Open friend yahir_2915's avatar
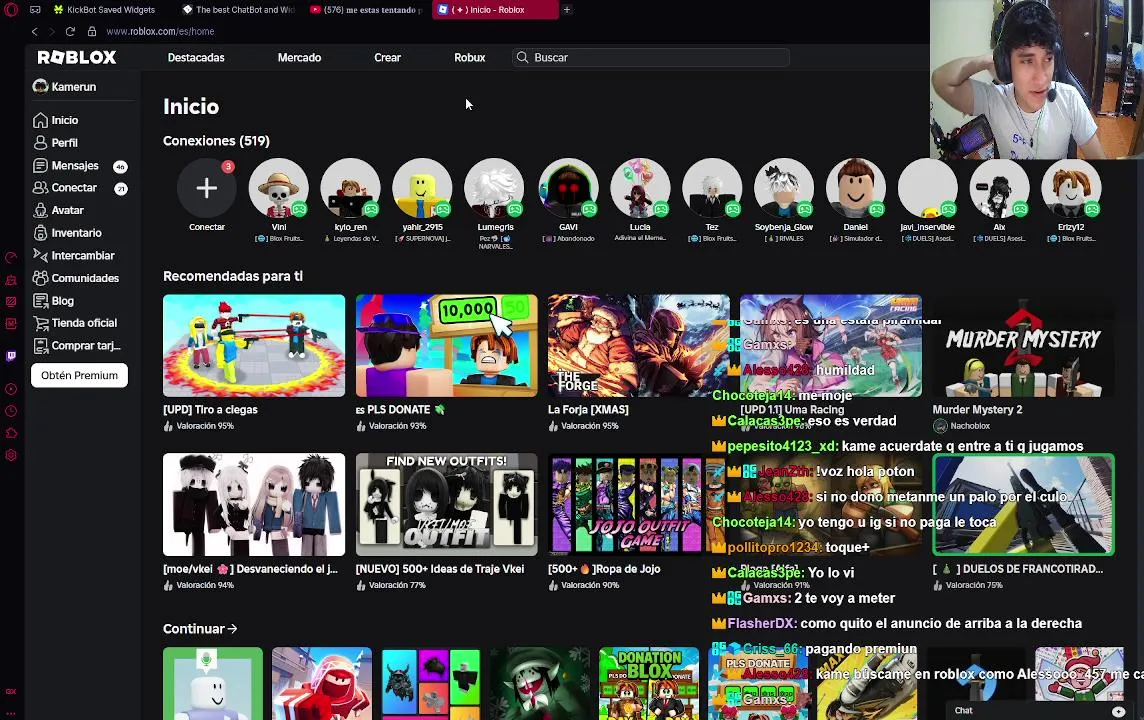The height and width of the screenshot is (720, 1144). pyautogui.click(x=422, y=188)
